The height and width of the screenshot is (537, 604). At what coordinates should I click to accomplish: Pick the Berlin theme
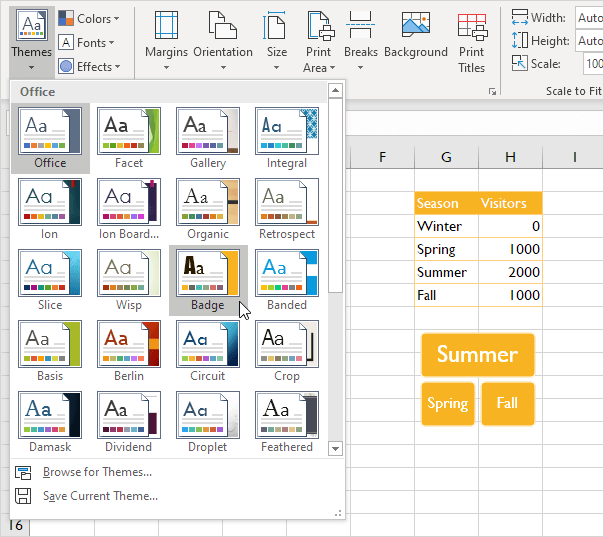coord(128,344)
